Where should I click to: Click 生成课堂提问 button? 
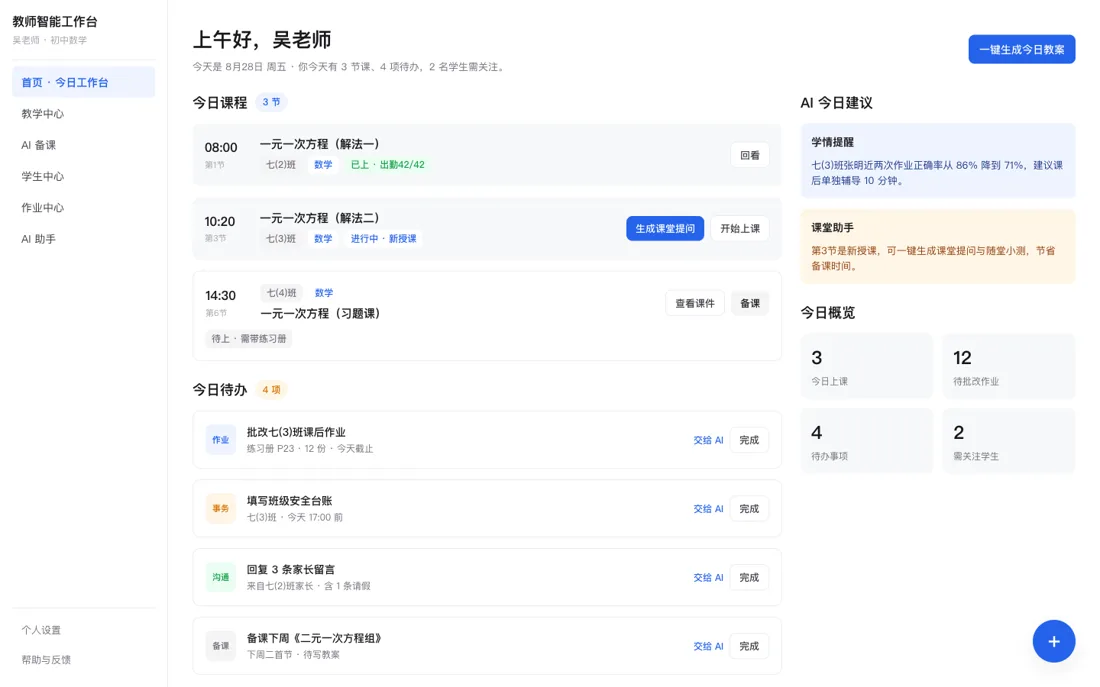point(664,229)
